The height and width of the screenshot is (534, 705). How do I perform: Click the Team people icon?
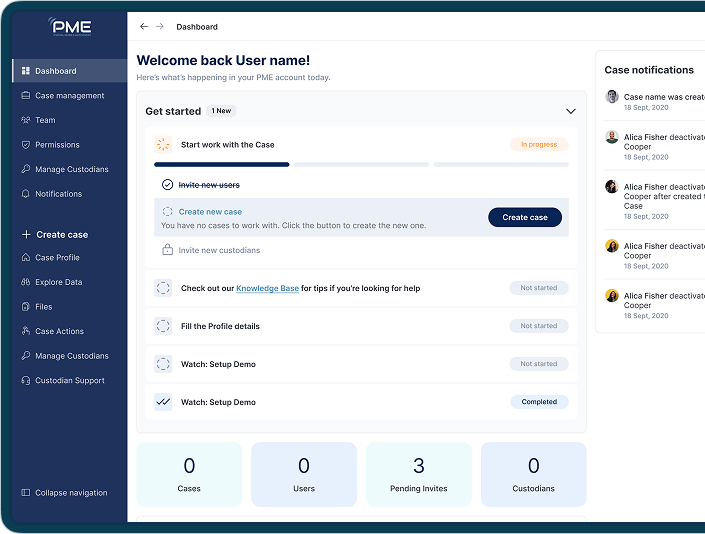(x=26, y=120)
